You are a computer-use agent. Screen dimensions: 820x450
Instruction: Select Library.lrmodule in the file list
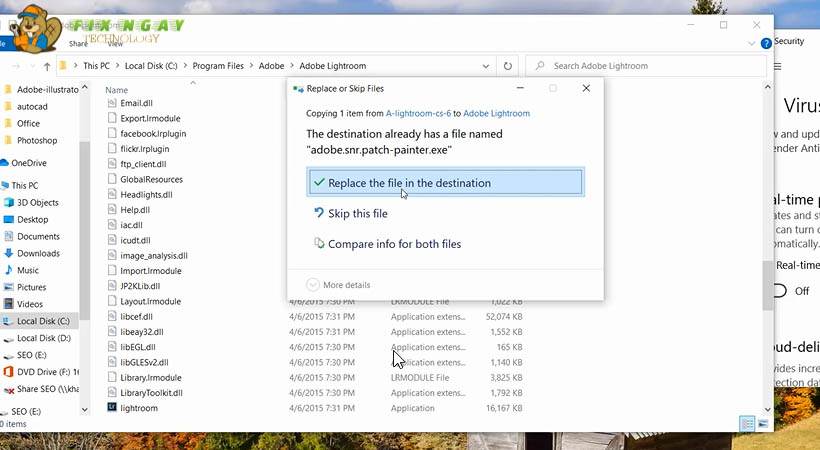tap(151, 377)
